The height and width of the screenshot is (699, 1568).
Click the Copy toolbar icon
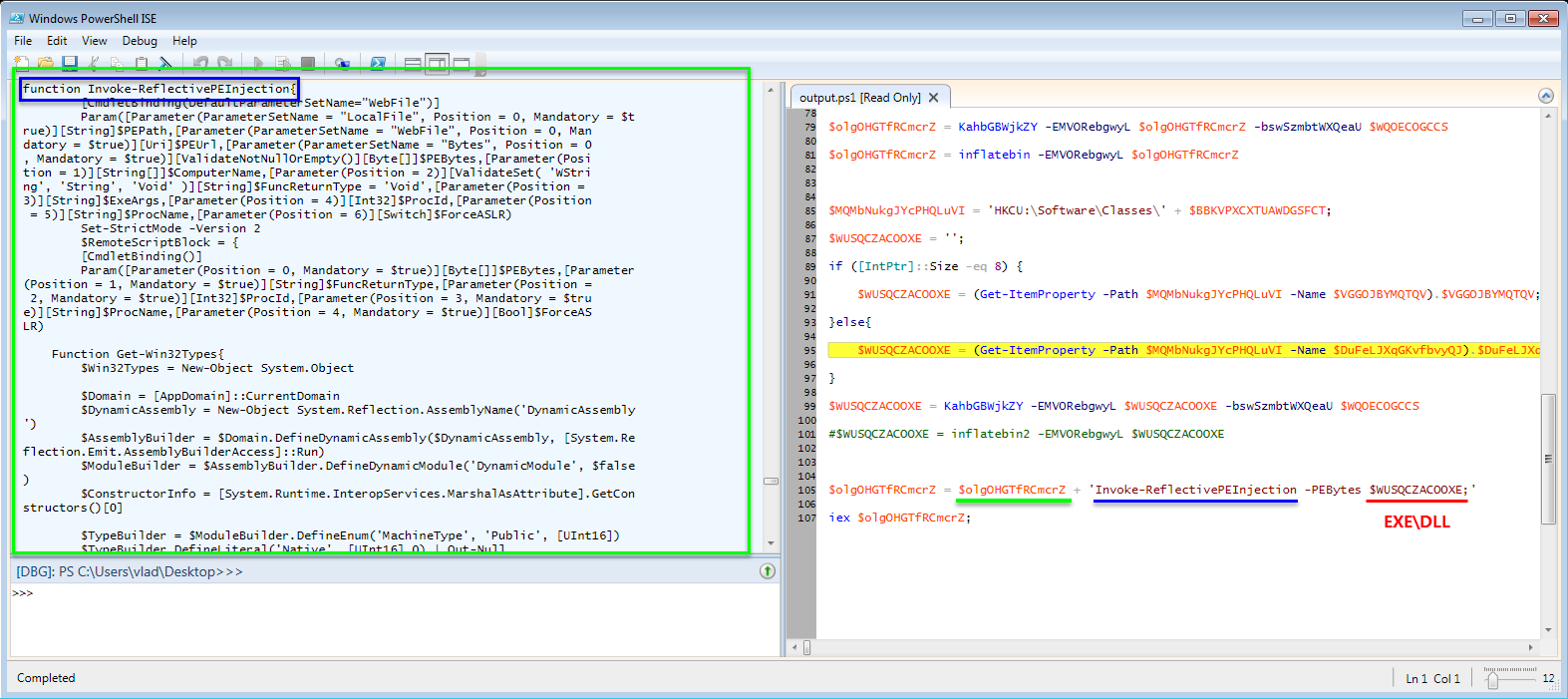pyautogui.click(x=118, y=64)
